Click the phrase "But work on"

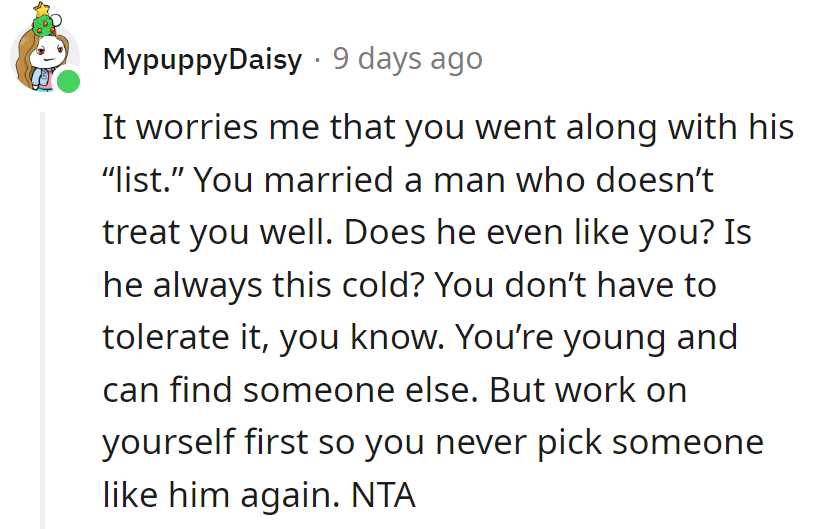(588, 389)
